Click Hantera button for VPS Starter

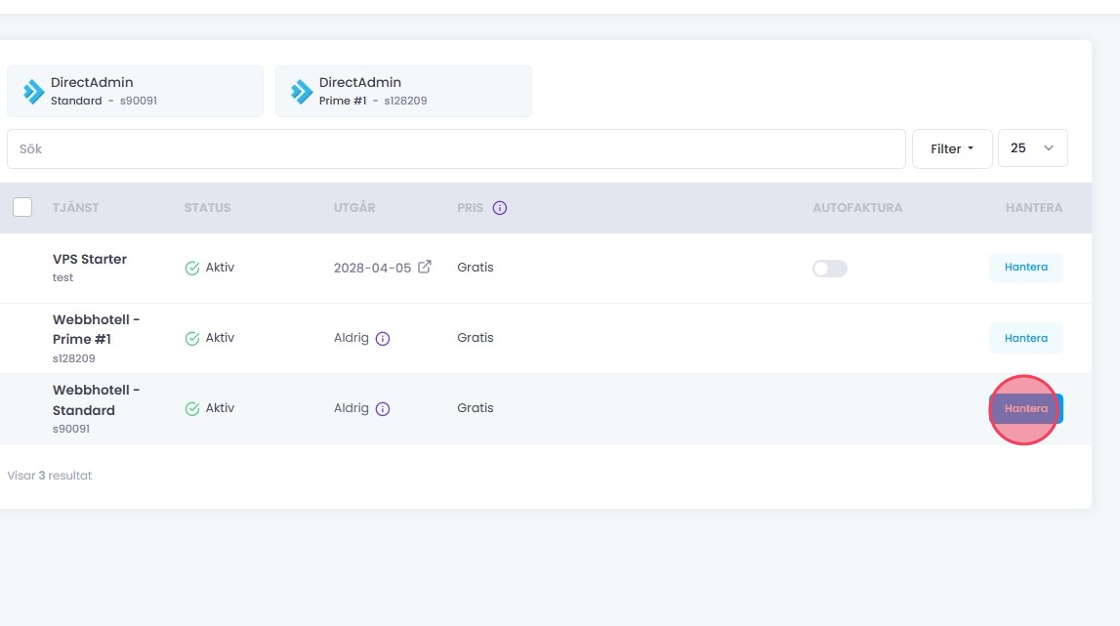click(1025, 268)
